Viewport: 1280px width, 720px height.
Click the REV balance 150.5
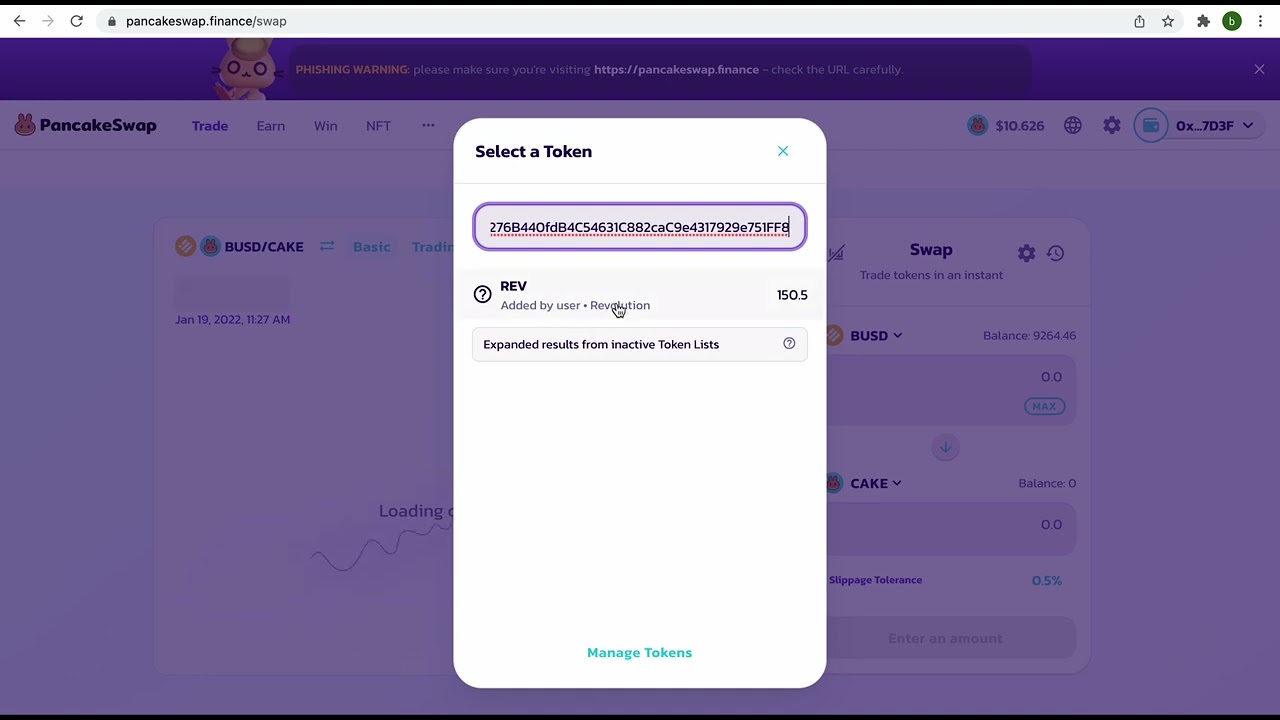792,295
